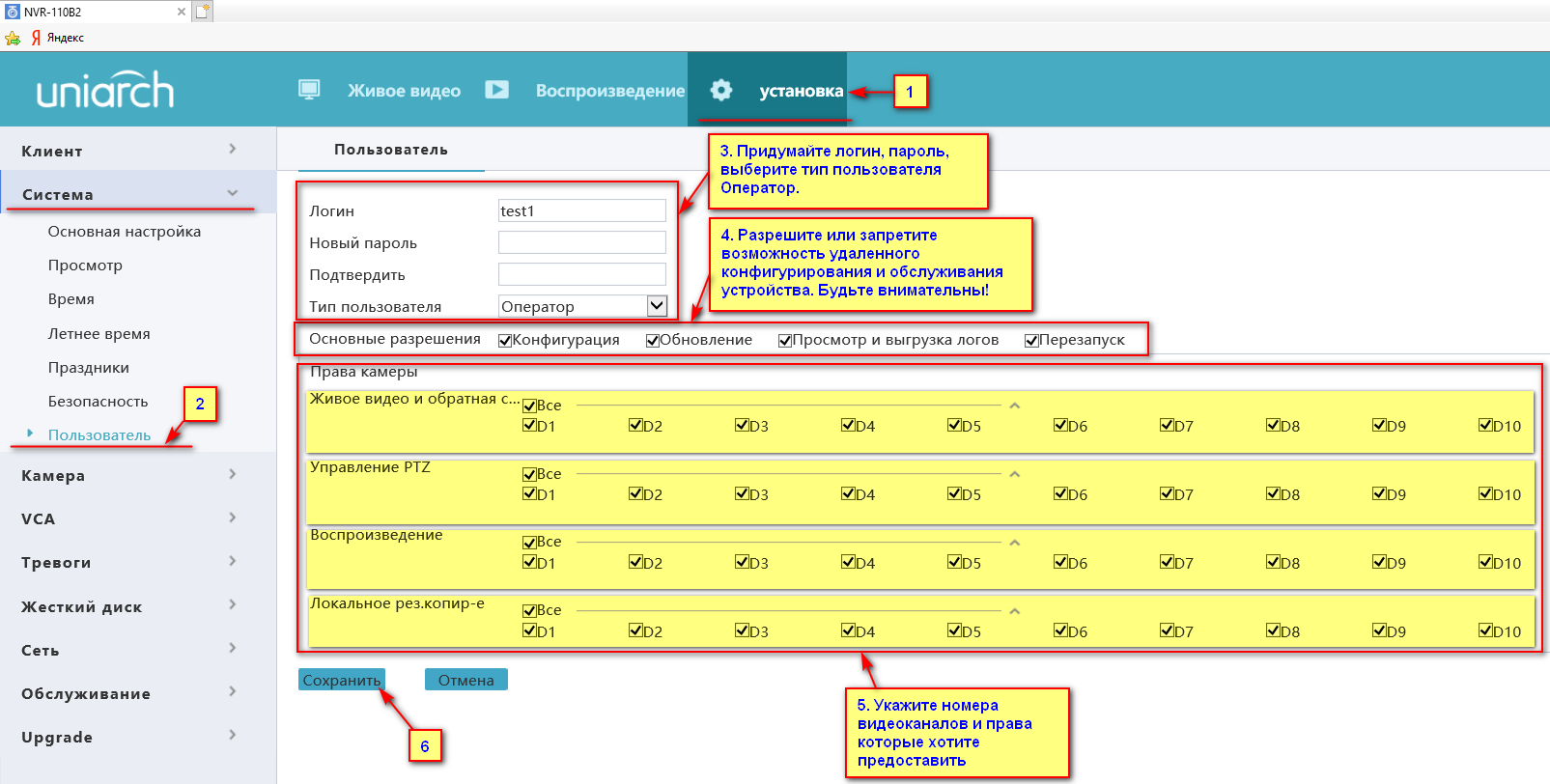Open the Тип пользователя dropdown
The width and height of the screenshot is (1550, 784).
pyautogui.click(x=582, y=306)
